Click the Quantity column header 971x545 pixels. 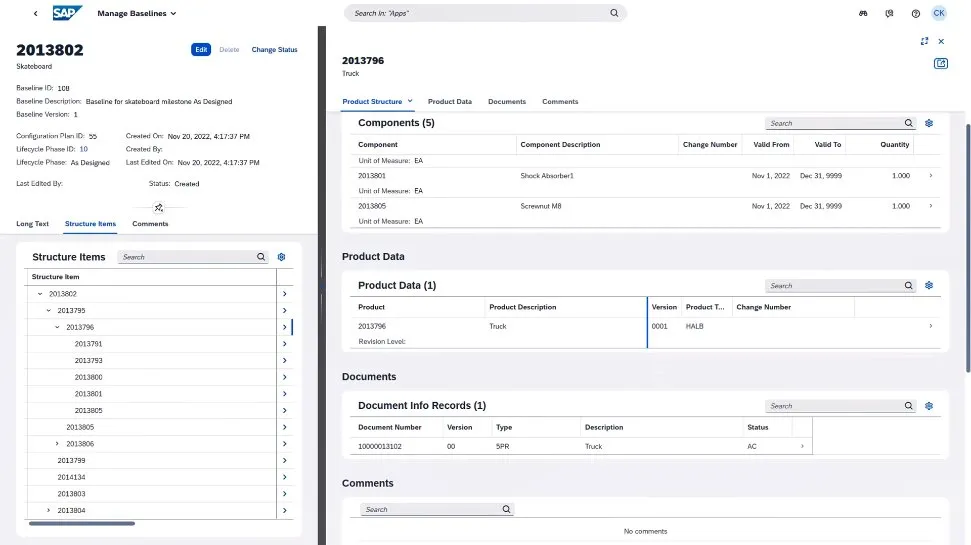tap(895, 145)
